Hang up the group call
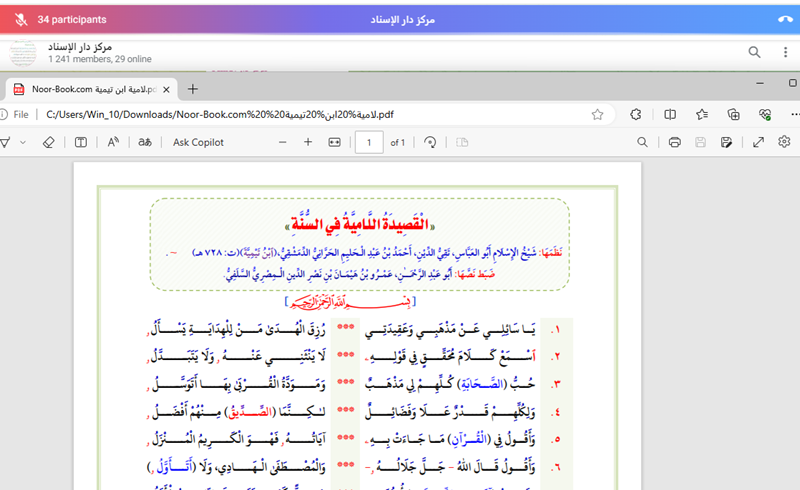Screen dimensions: 800x490 point(785,19)
